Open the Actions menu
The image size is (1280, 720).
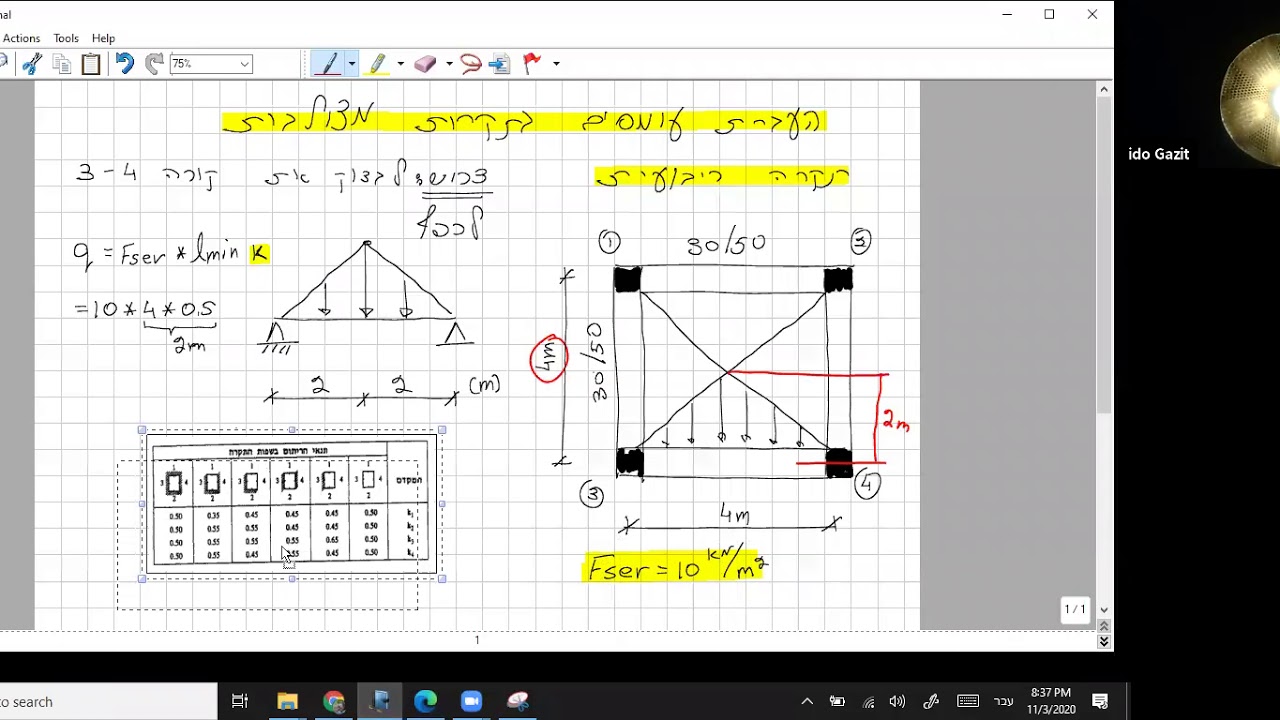[x=21, y=38]
